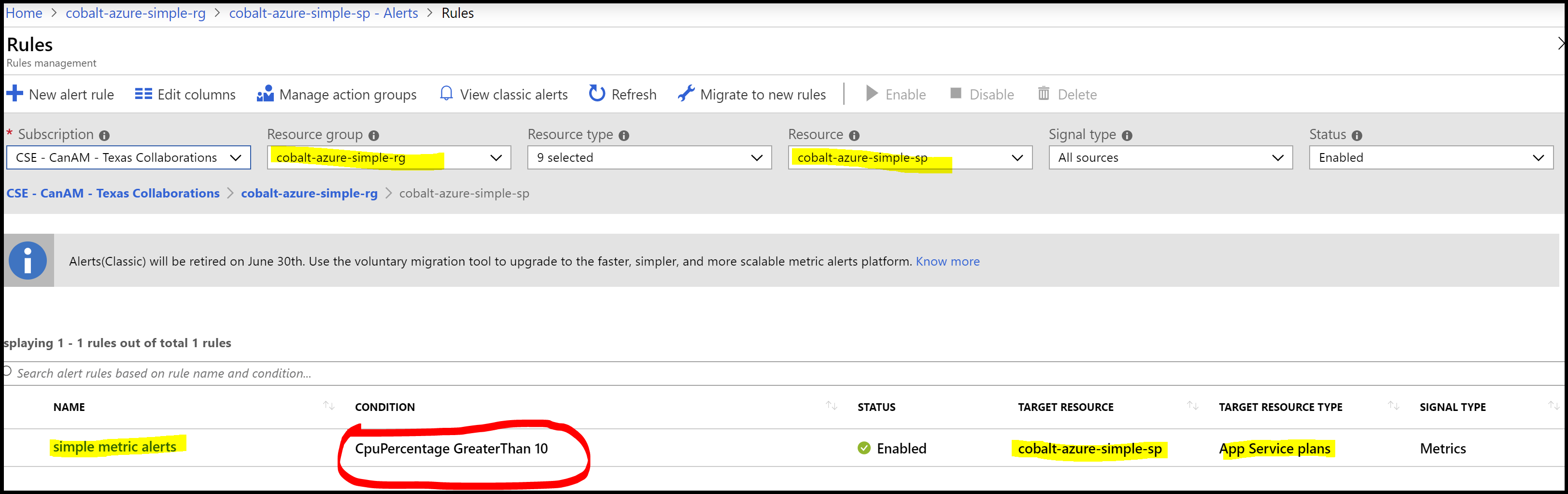Open the Resource cobalt-azure-simple-sp dropdown
This screenshot has width=1568, height=494.
tap(910, 157)
